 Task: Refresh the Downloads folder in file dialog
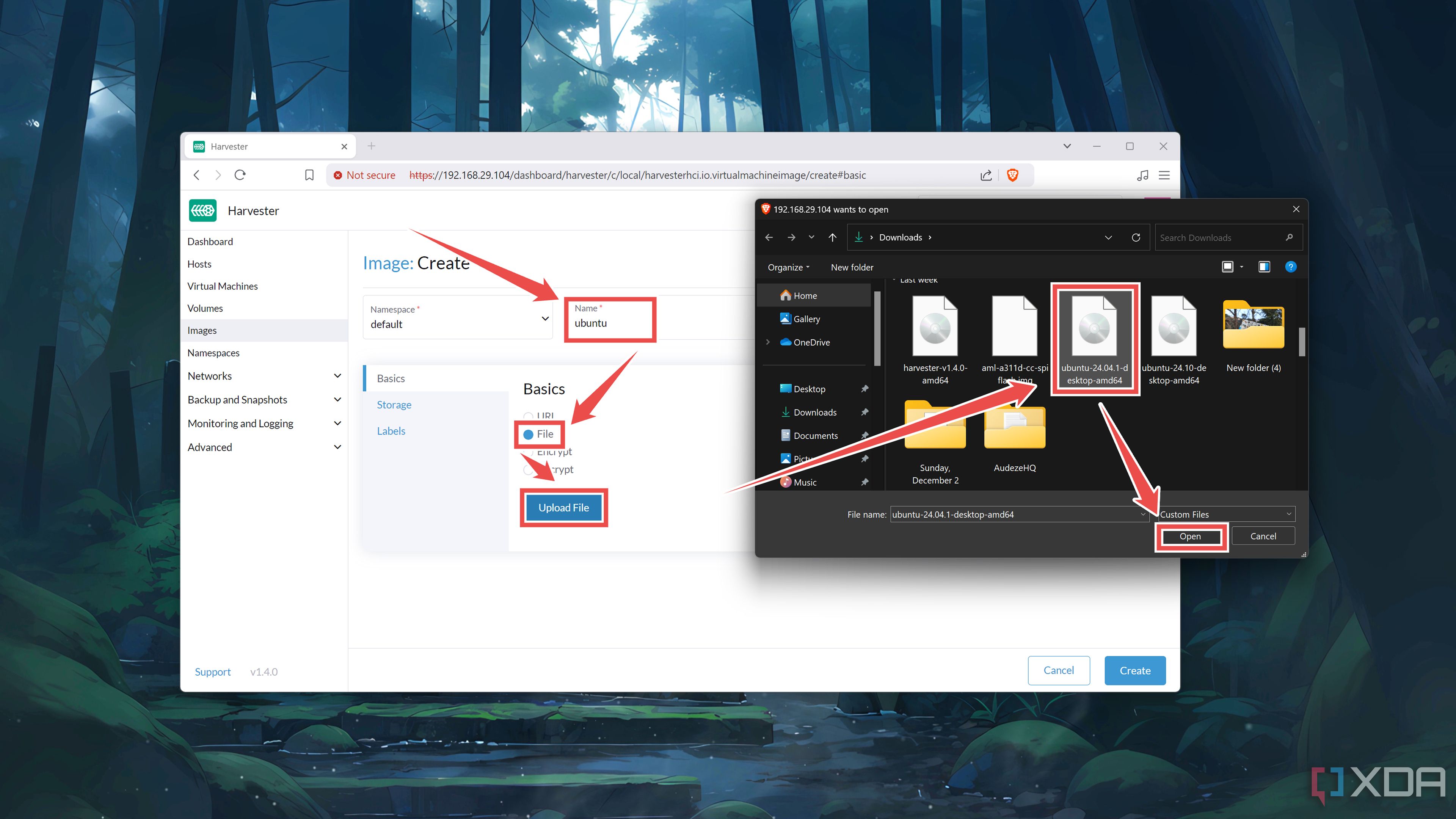(x=1136, y=237)
